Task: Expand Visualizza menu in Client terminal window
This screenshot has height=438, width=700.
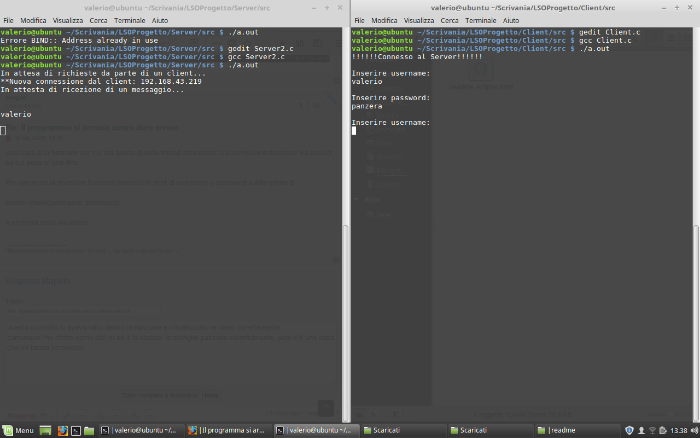Action: (x=418, y=20)
